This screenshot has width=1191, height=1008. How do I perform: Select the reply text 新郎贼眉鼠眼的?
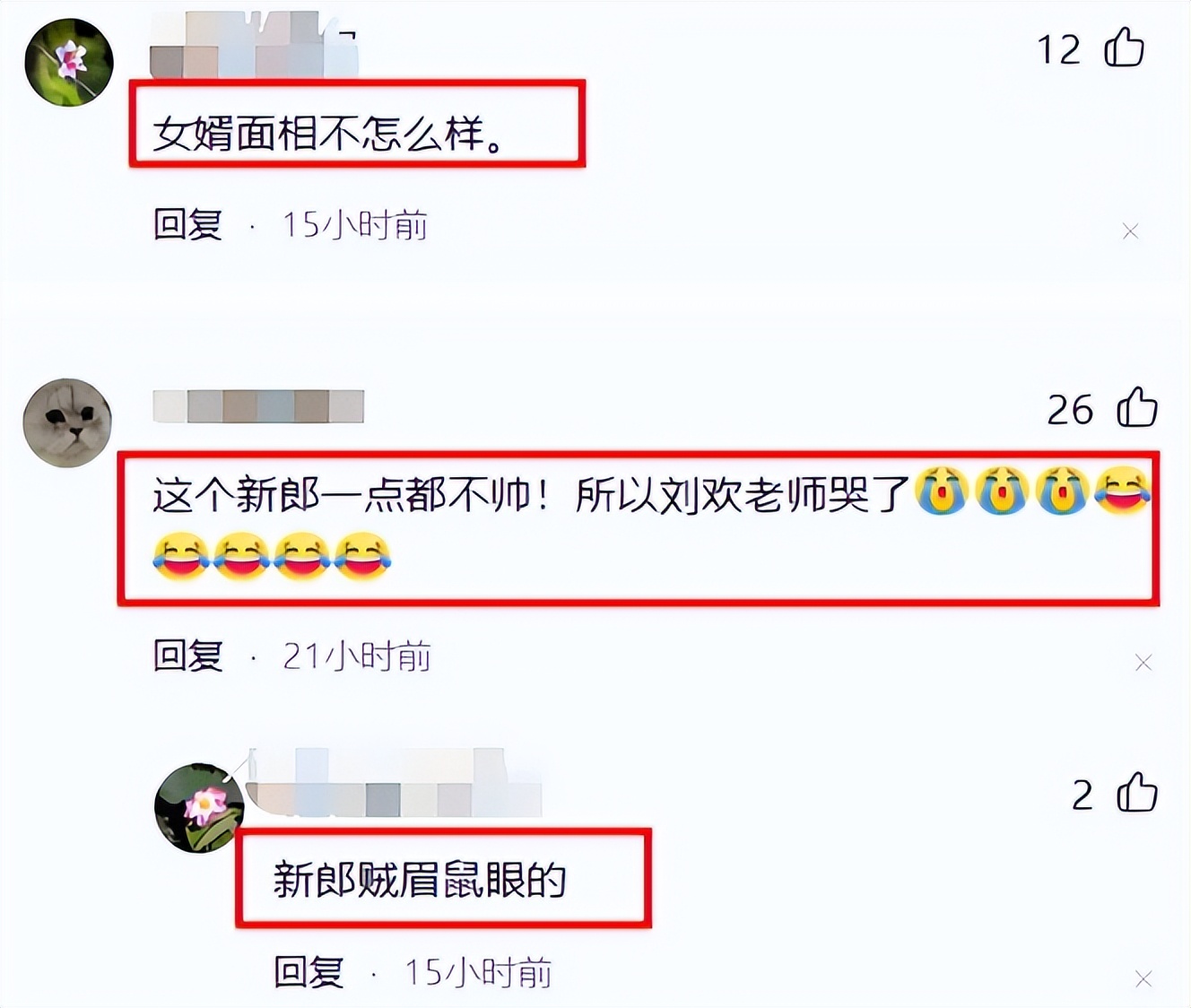[x=420, y=880]
